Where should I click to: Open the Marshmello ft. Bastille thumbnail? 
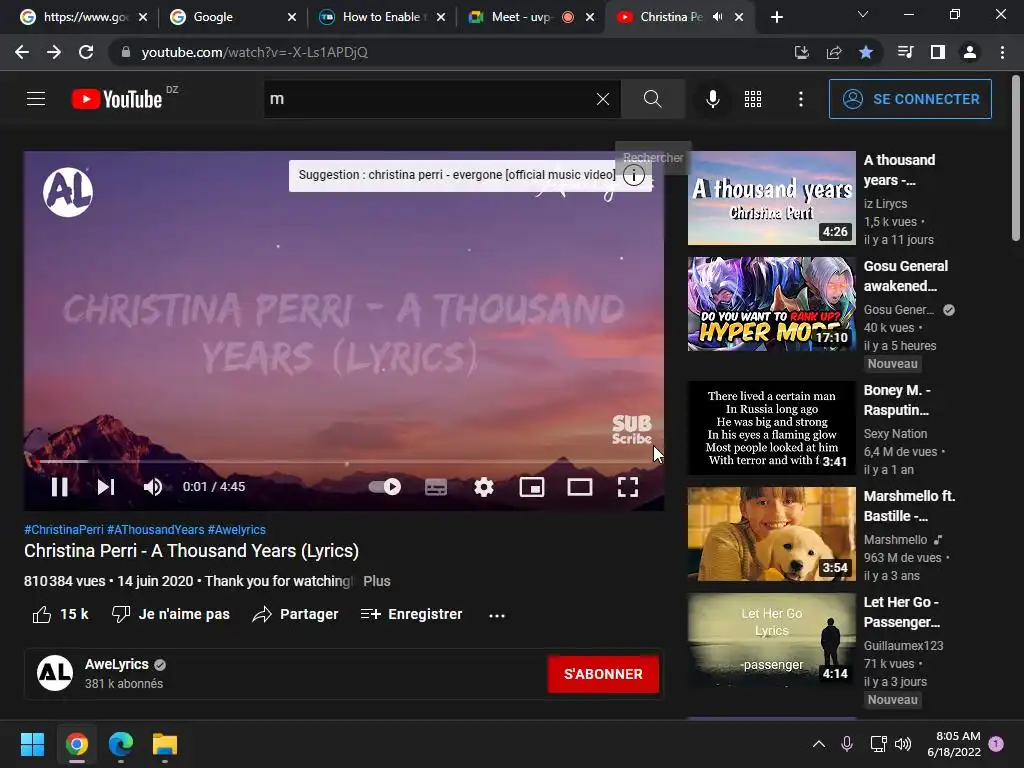[x=771, y=534]
